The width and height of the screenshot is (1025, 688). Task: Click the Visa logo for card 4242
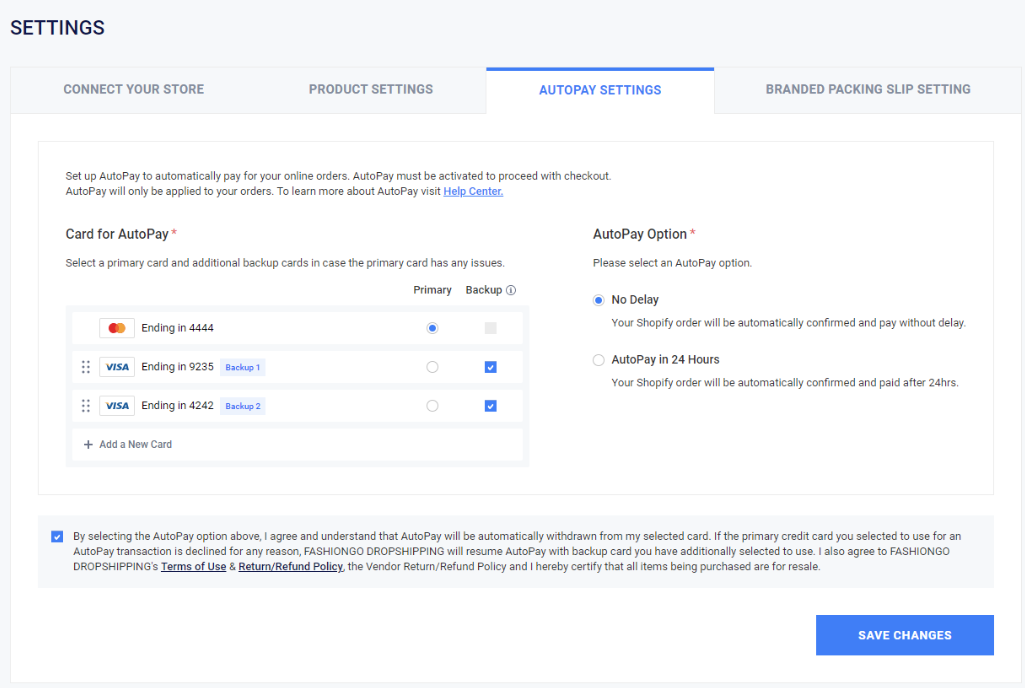(117, 406)
